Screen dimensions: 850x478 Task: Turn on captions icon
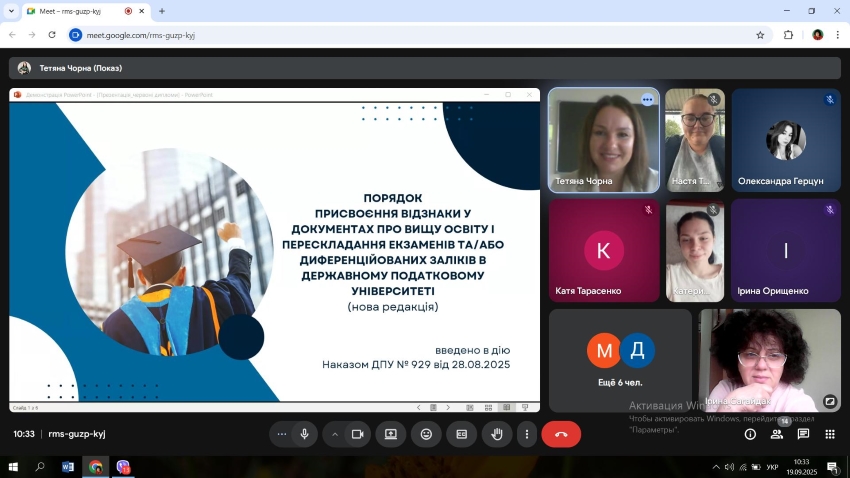click(x=461, y=434)
